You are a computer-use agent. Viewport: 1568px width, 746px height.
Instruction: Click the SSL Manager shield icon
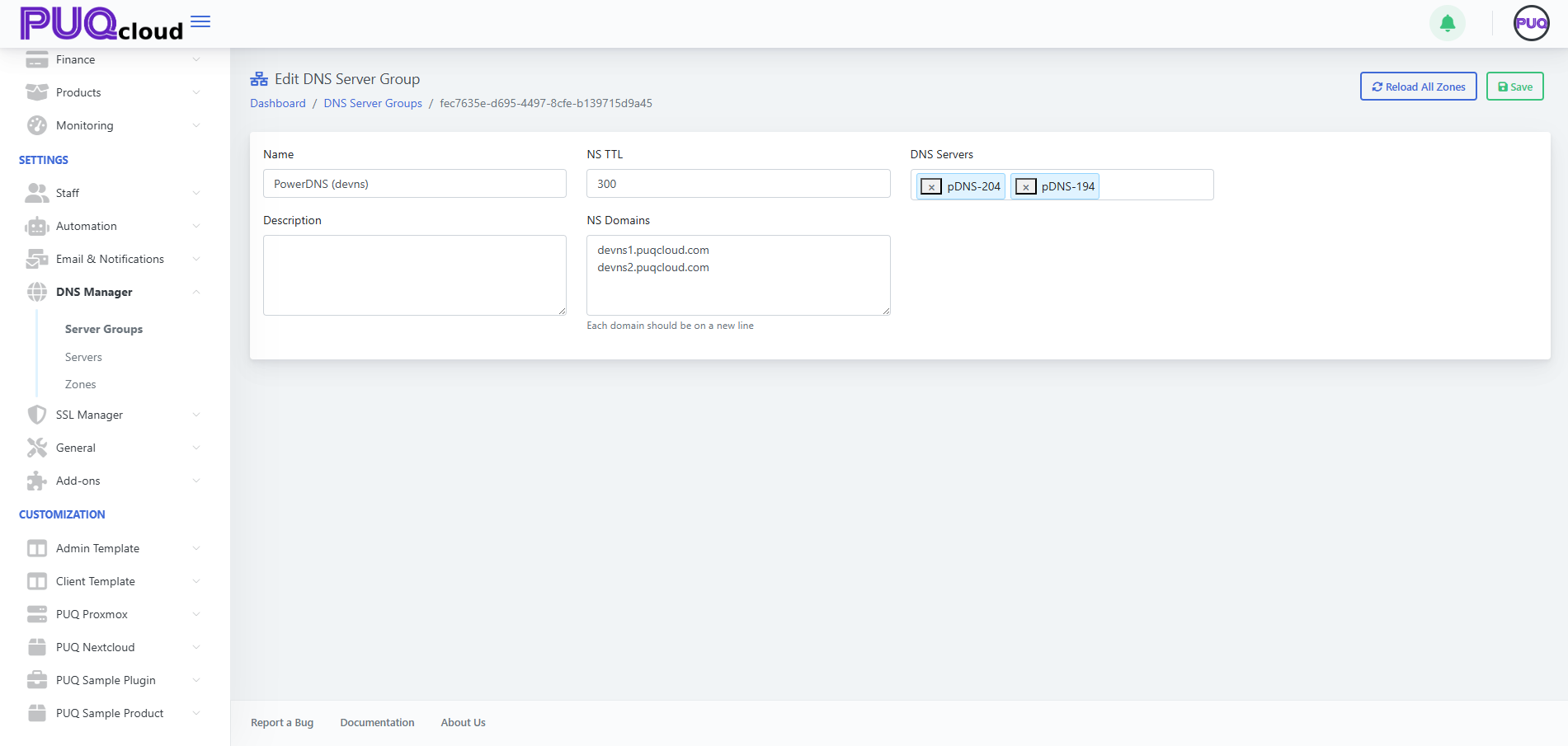point(37,415)
